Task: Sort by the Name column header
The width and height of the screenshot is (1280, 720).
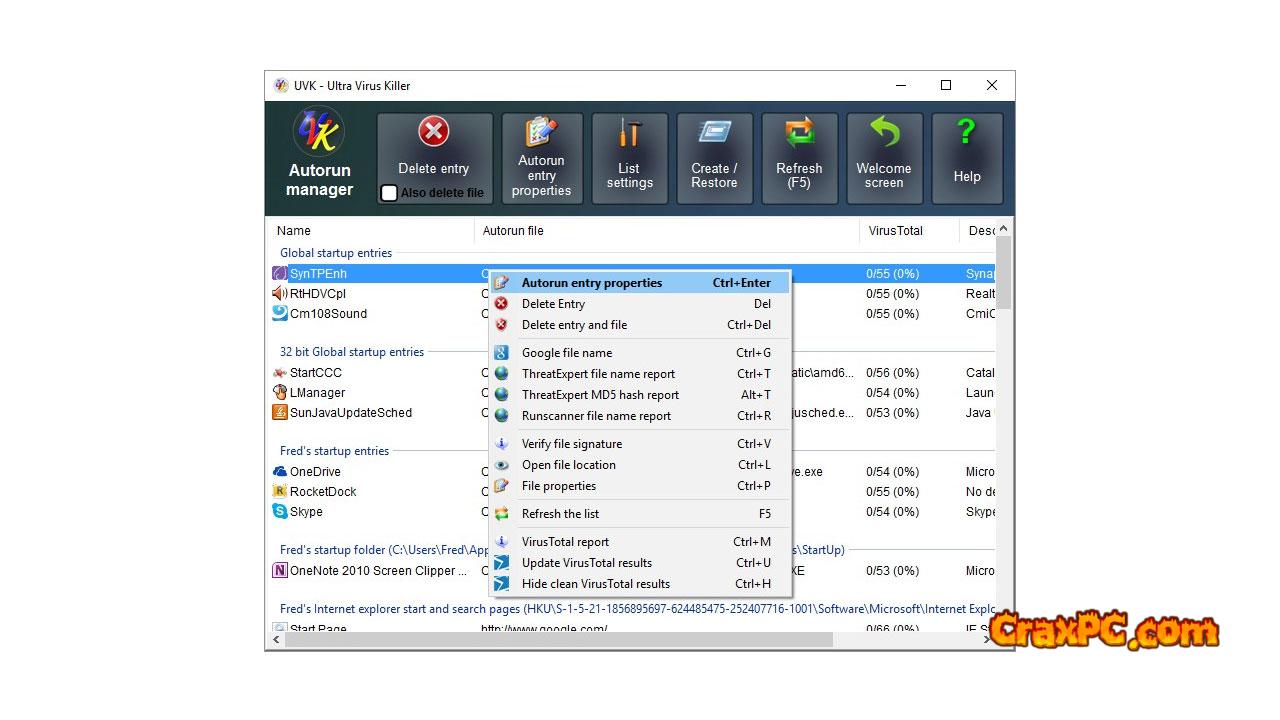Action: 294,231
